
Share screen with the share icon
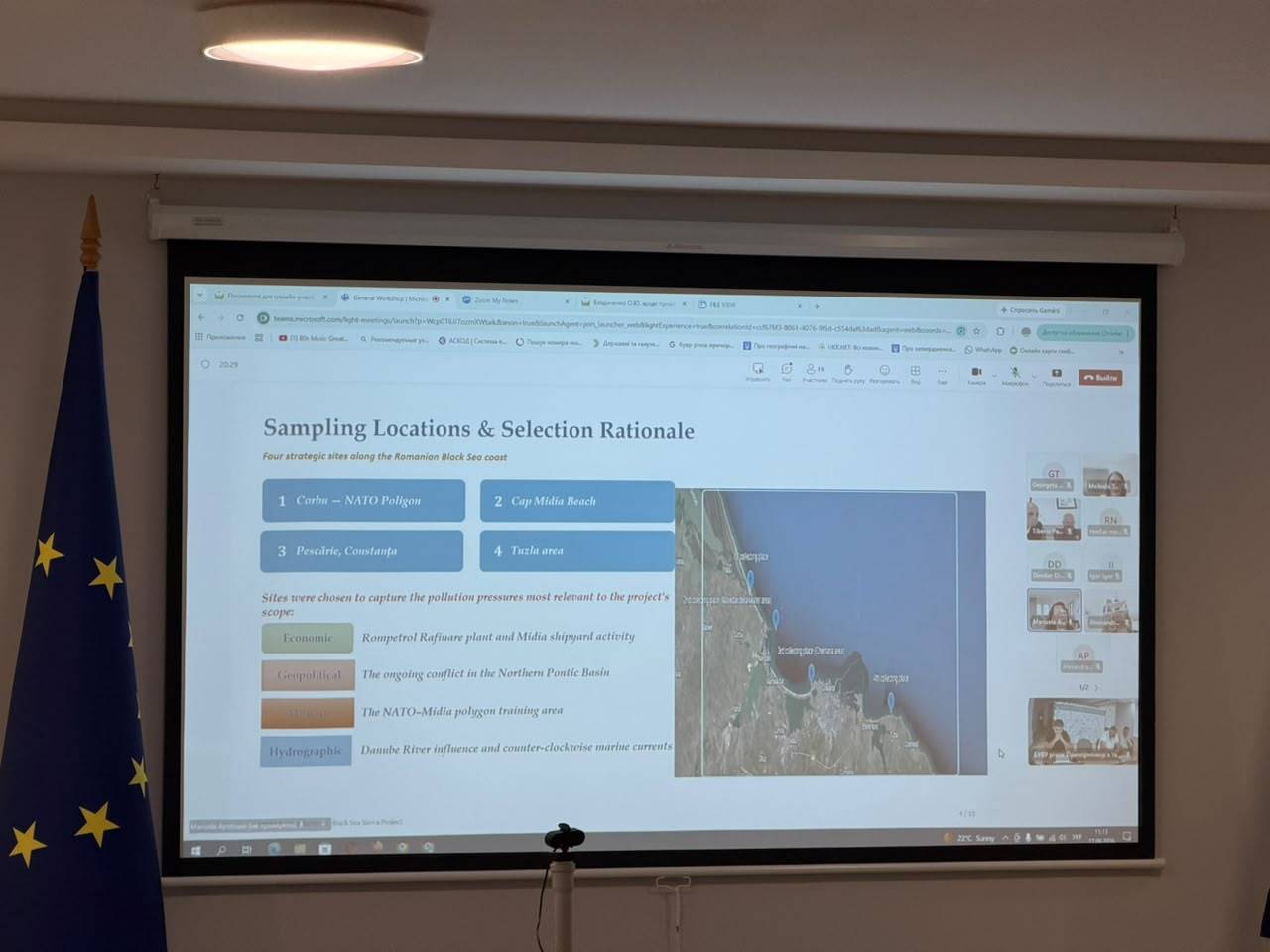(x=1056, y=375)
